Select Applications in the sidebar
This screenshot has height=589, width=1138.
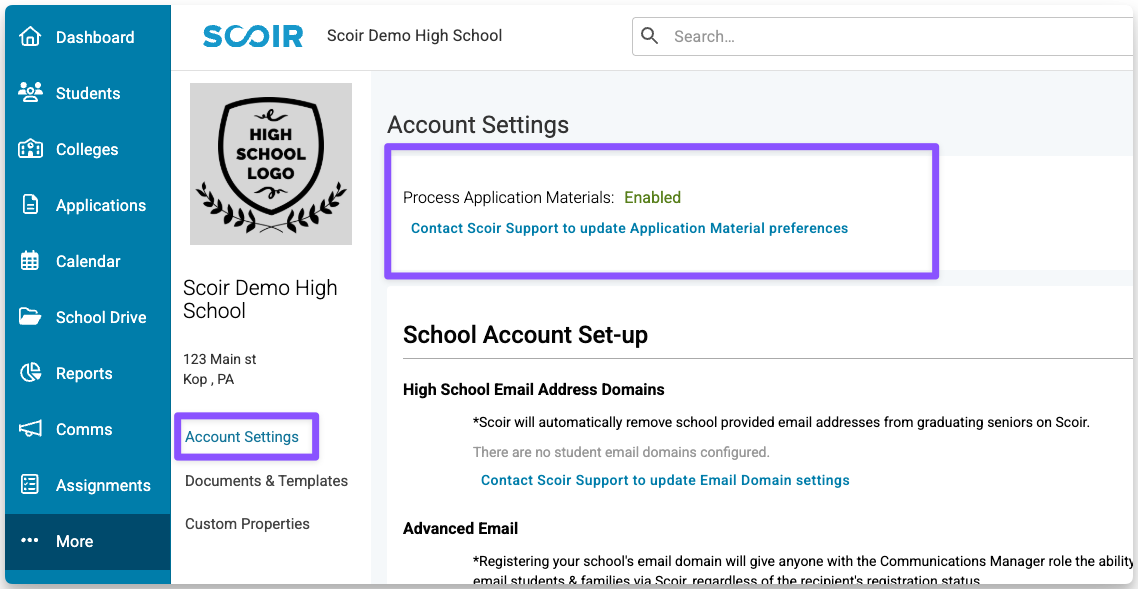coord(88,205)
